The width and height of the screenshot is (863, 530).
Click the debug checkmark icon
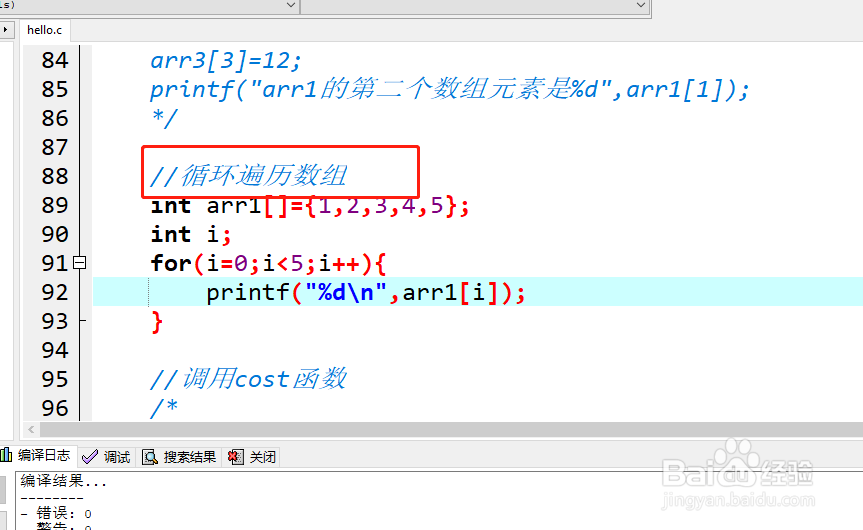point(90,457)
